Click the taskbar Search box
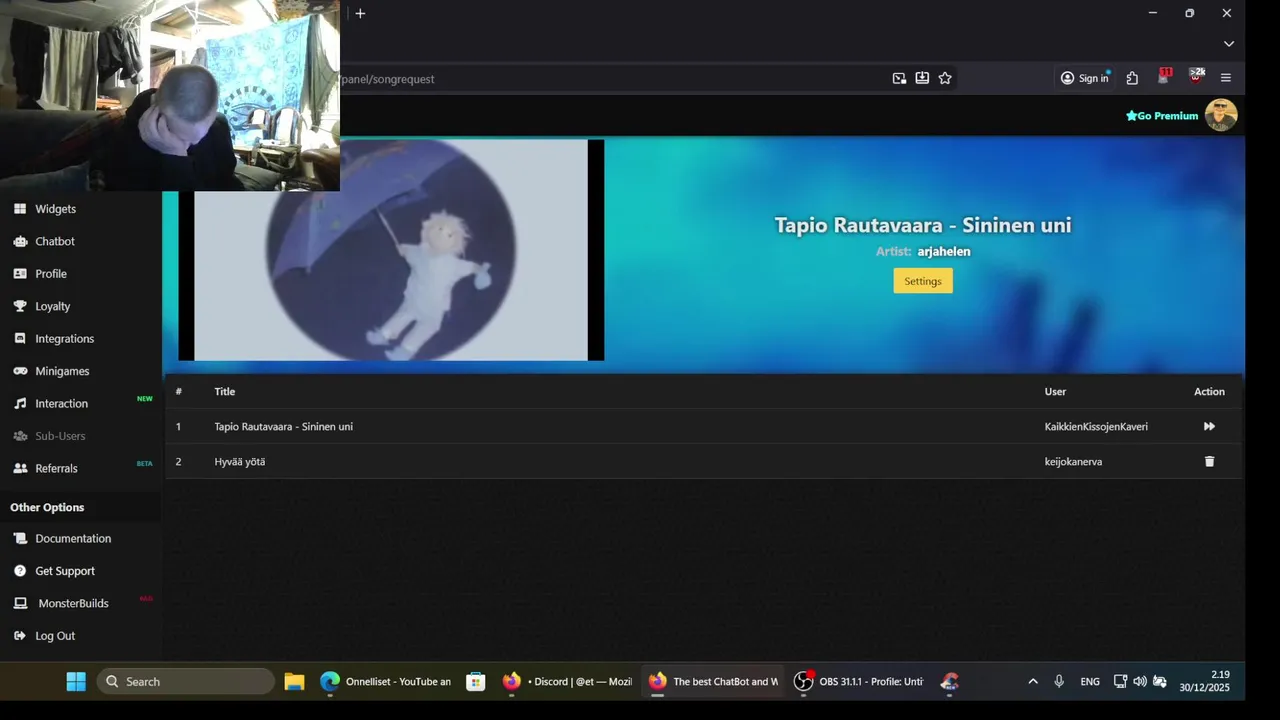Screen dimensions: 1280x720 click(186, 681)
